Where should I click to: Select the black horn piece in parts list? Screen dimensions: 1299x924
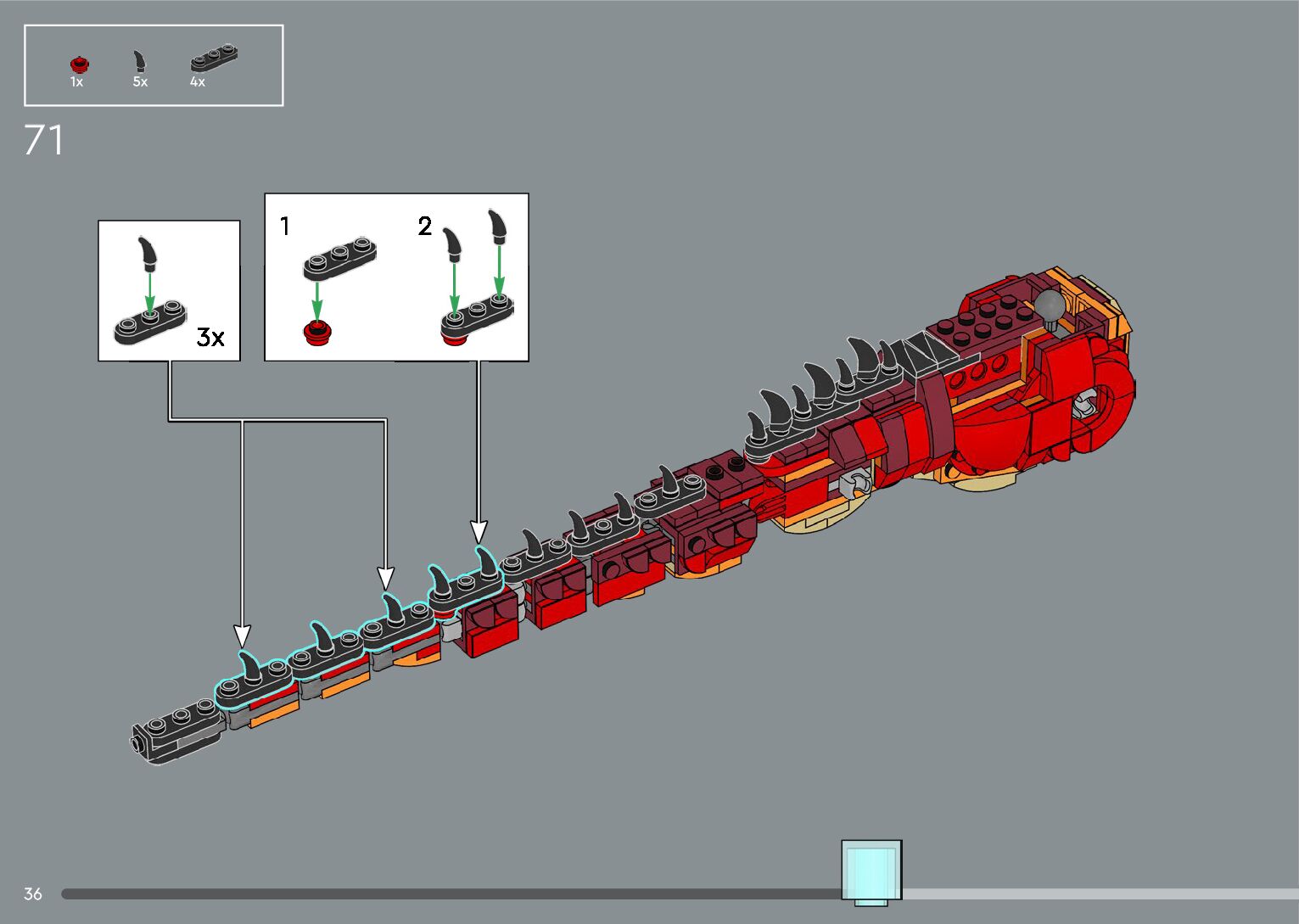(140, 61)
